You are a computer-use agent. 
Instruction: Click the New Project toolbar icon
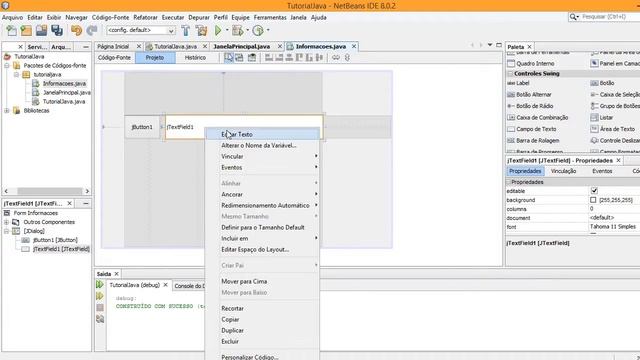point(26,30)
